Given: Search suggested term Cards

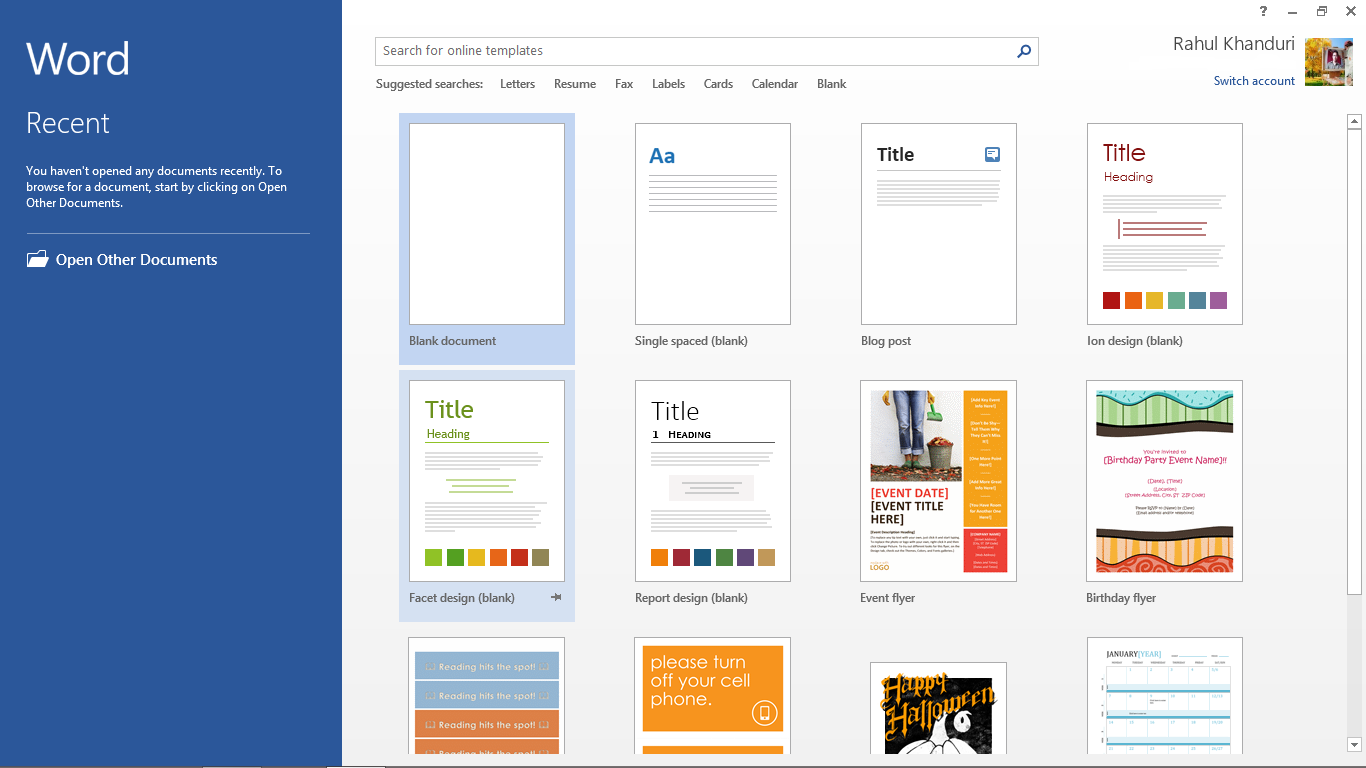Looking at the screenshot, I should pos(718,84).
